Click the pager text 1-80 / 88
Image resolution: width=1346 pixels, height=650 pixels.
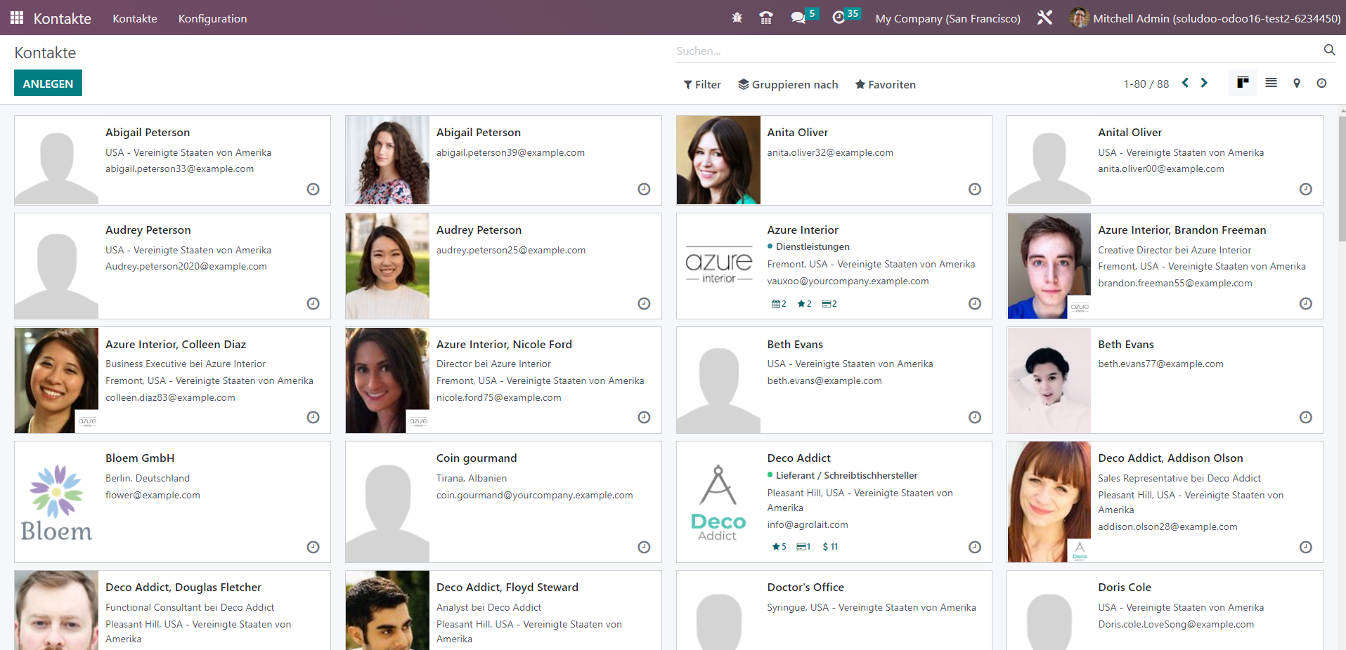click(1146, 84)
